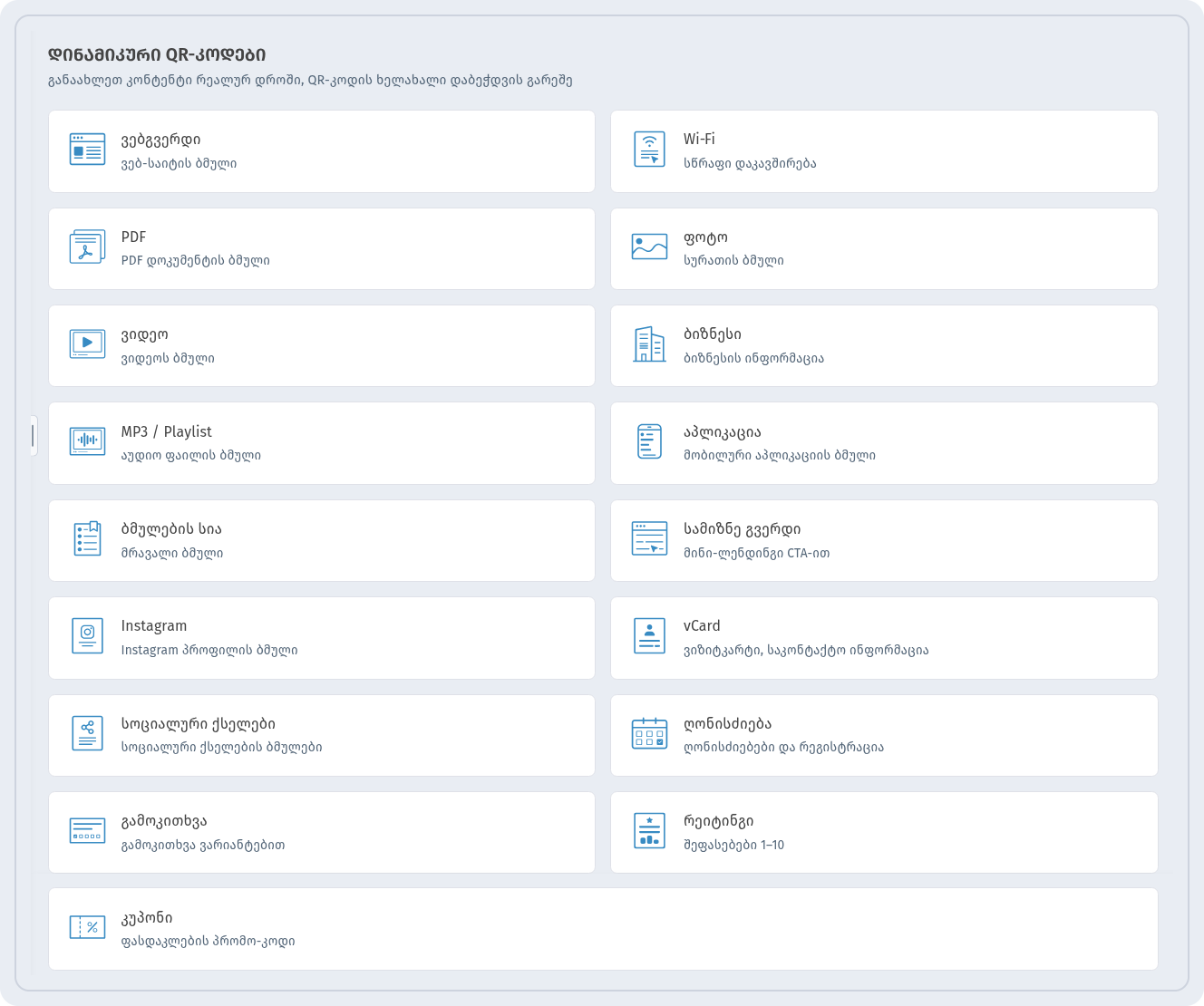Click the left edge panel collapse handle

[x=34, y=436]
